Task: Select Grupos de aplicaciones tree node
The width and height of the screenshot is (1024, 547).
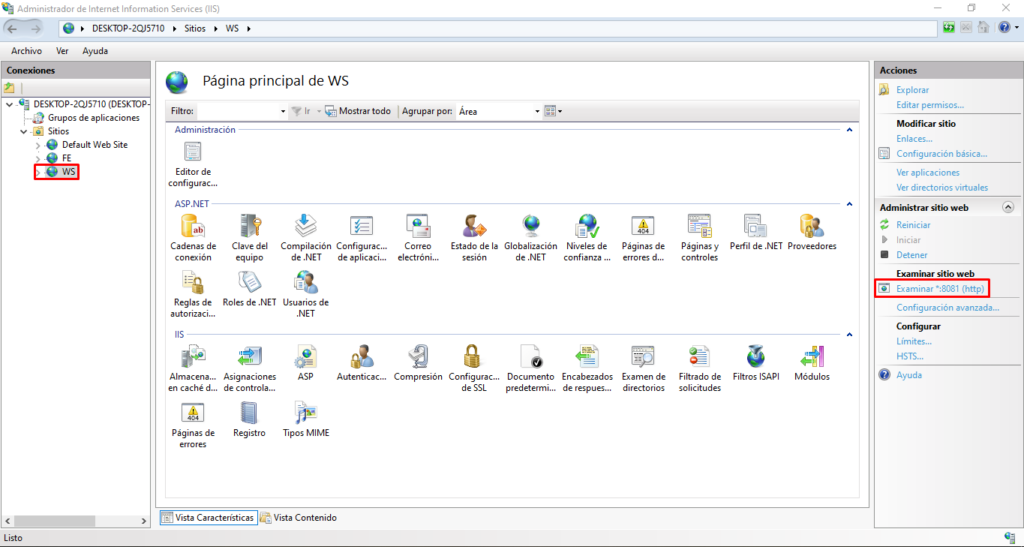Action: [x=93, y=118]
